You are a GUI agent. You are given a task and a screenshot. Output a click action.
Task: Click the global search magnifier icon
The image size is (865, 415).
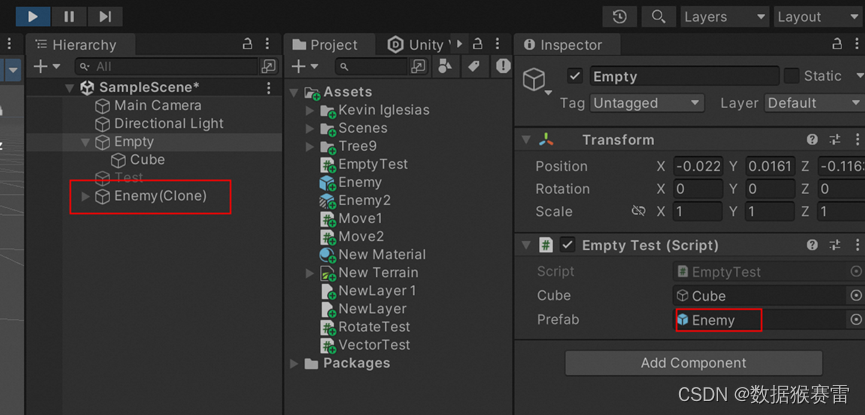coord(658,17)
